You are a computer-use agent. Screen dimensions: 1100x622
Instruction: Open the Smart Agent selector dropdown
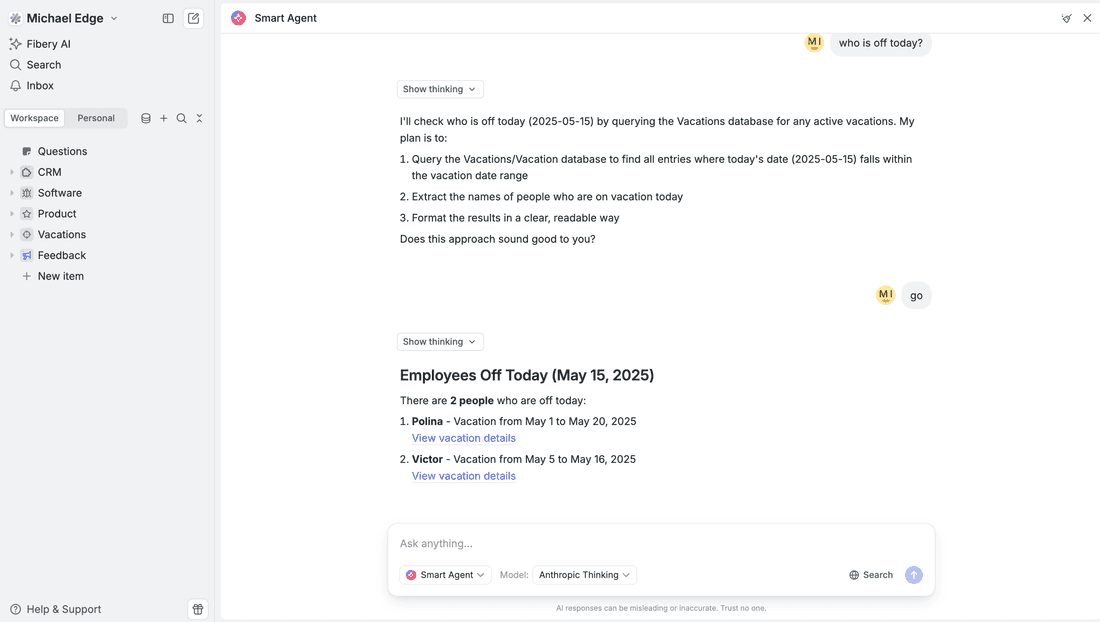tap(445, 575)
